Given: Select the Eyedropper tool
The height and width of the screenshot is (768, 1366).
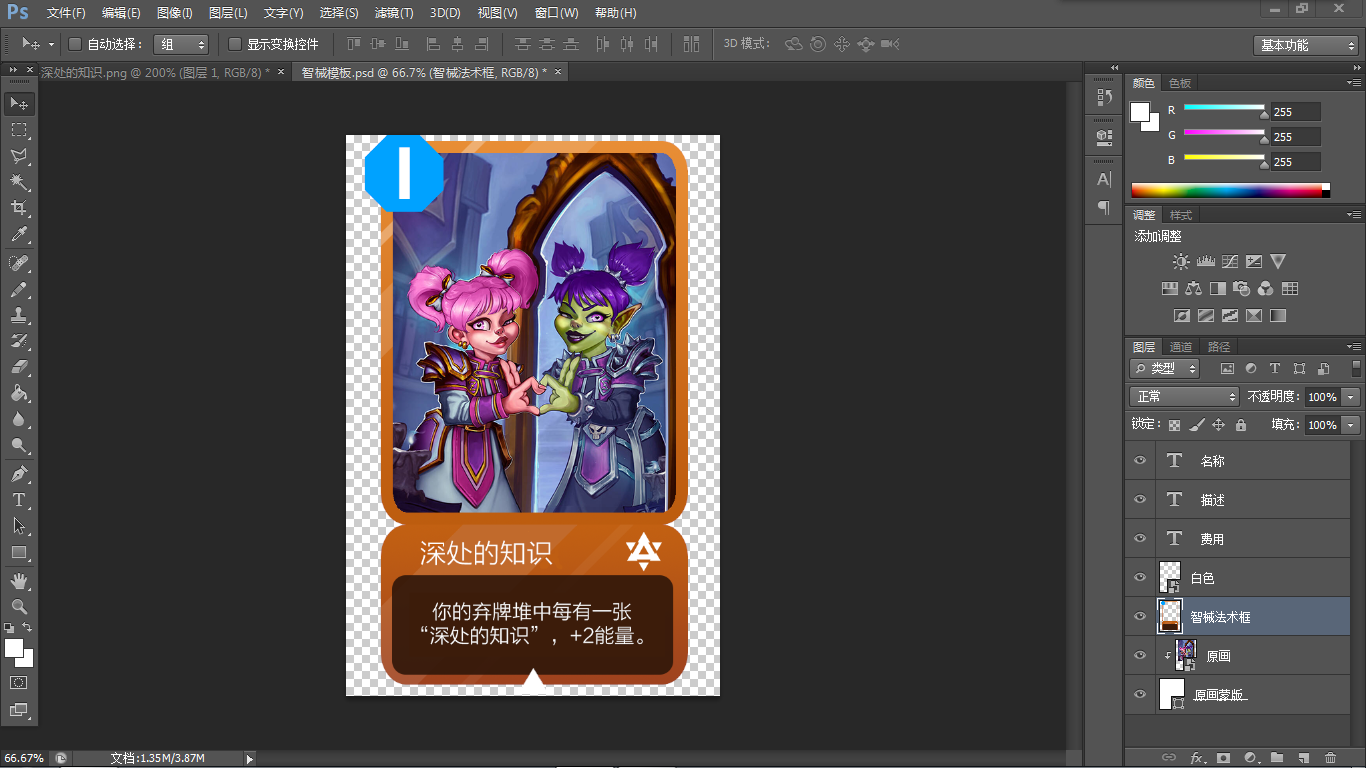Looking at the screenshot, I should [19, 235].
